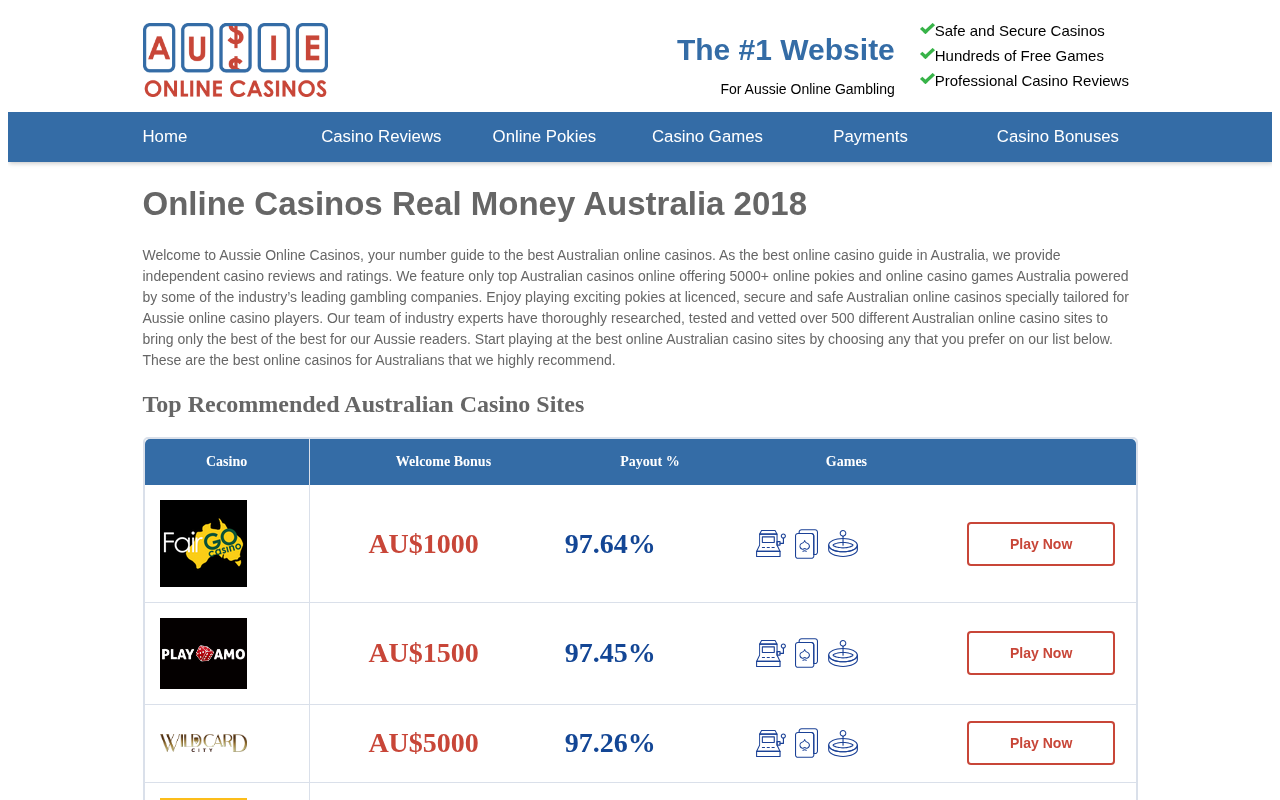The image size is (1280, 800).
Task: Open the Fair Go casino logo thumbnail
Action: pyautogui.click(x=203, y=543)
